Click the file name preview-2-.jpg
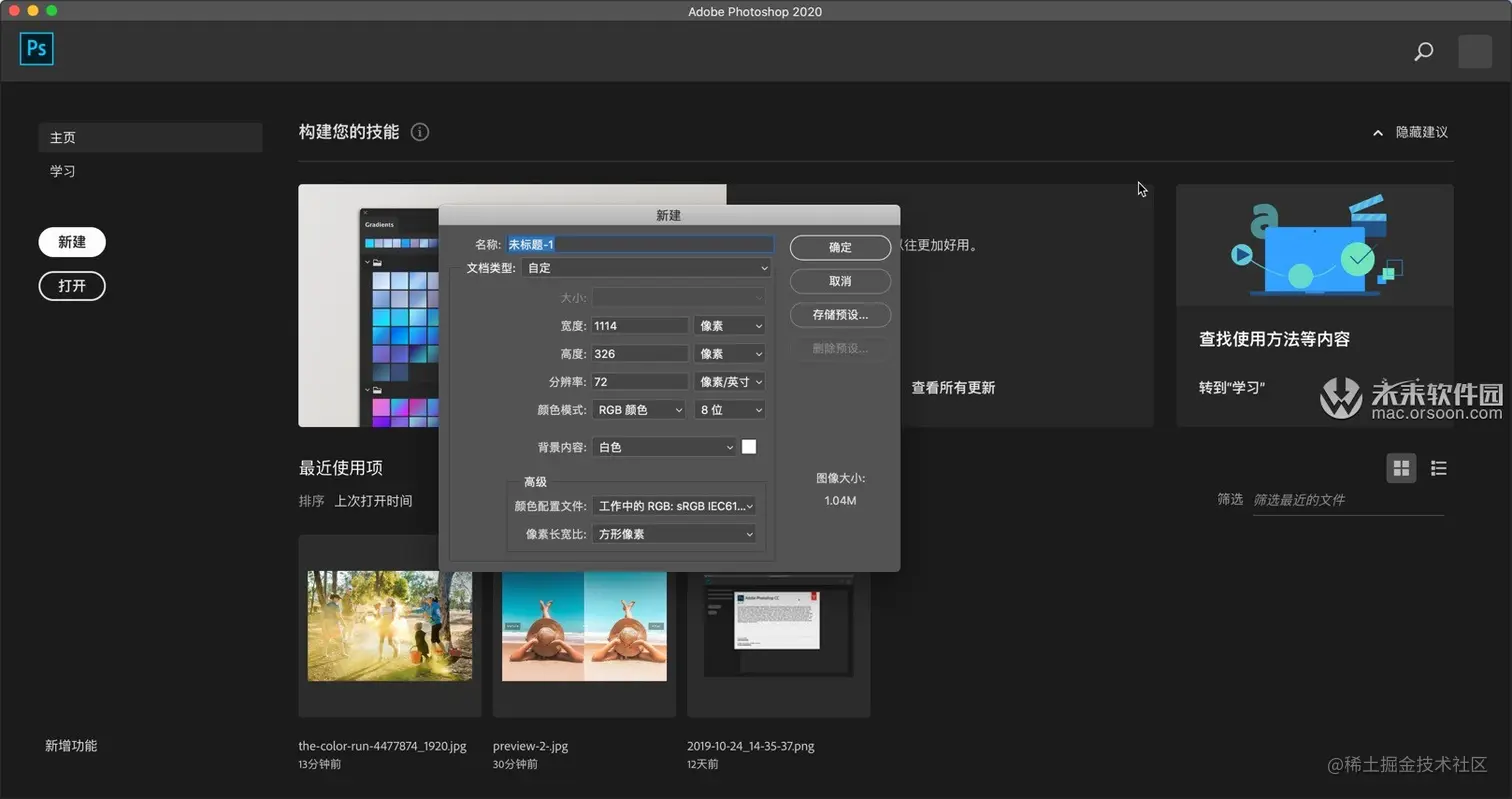 coord(530,746)
